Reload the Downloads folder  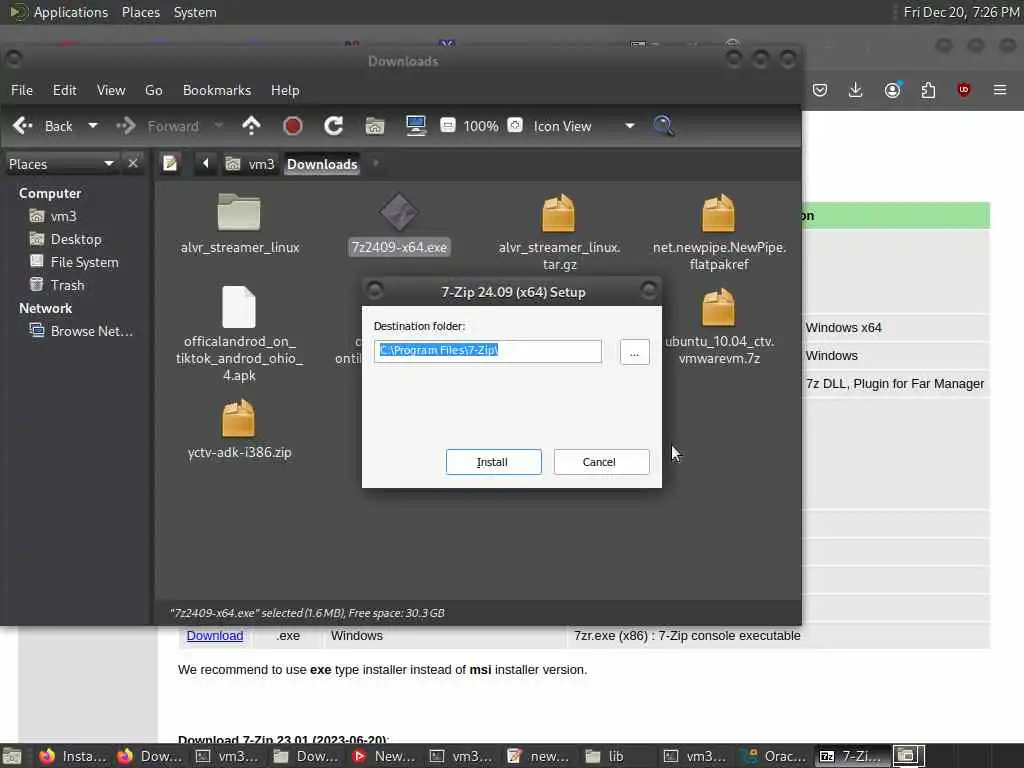pyautogui.click(x=334, y=125)
